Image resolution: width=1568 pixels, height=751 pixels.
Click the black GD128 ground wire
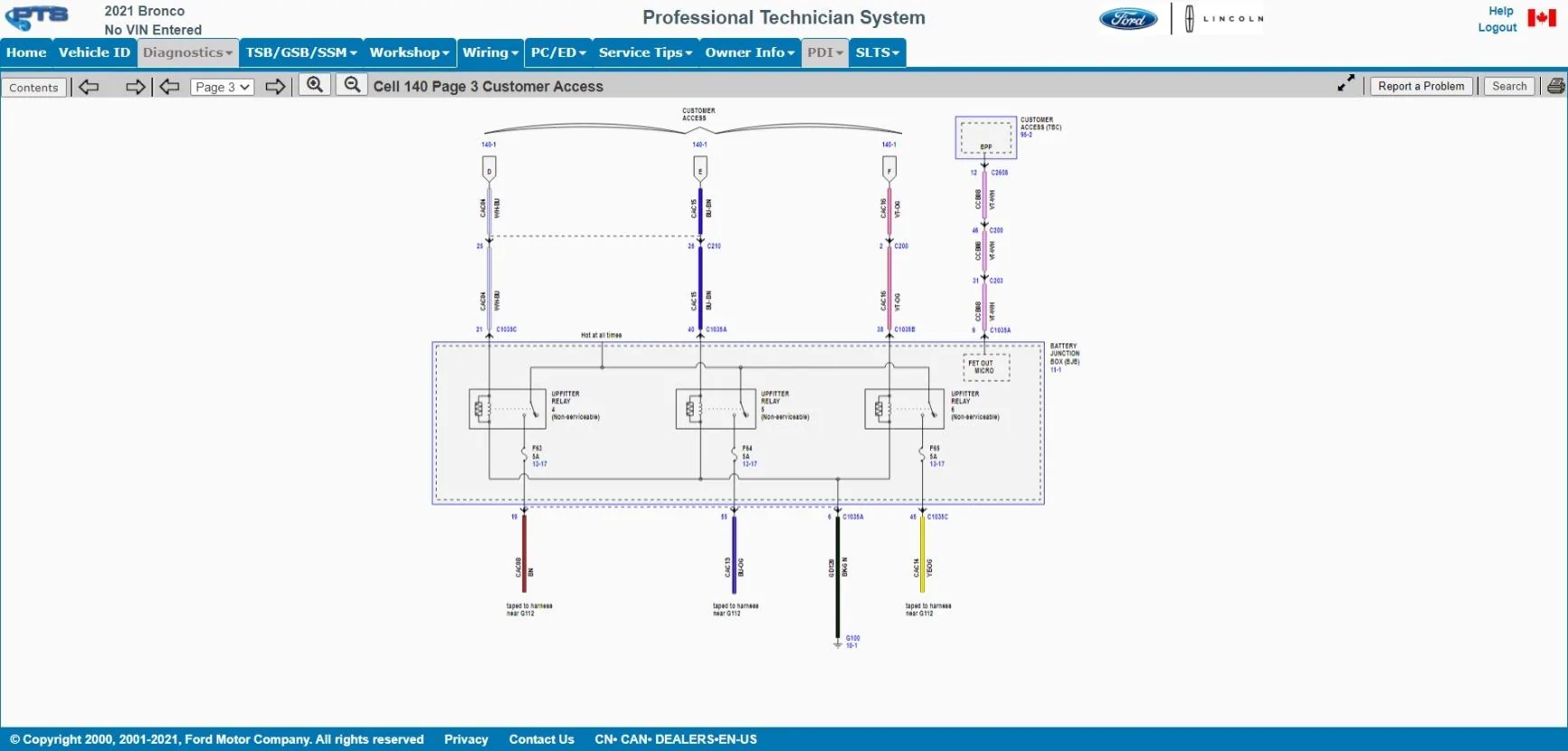pos(838,578)
